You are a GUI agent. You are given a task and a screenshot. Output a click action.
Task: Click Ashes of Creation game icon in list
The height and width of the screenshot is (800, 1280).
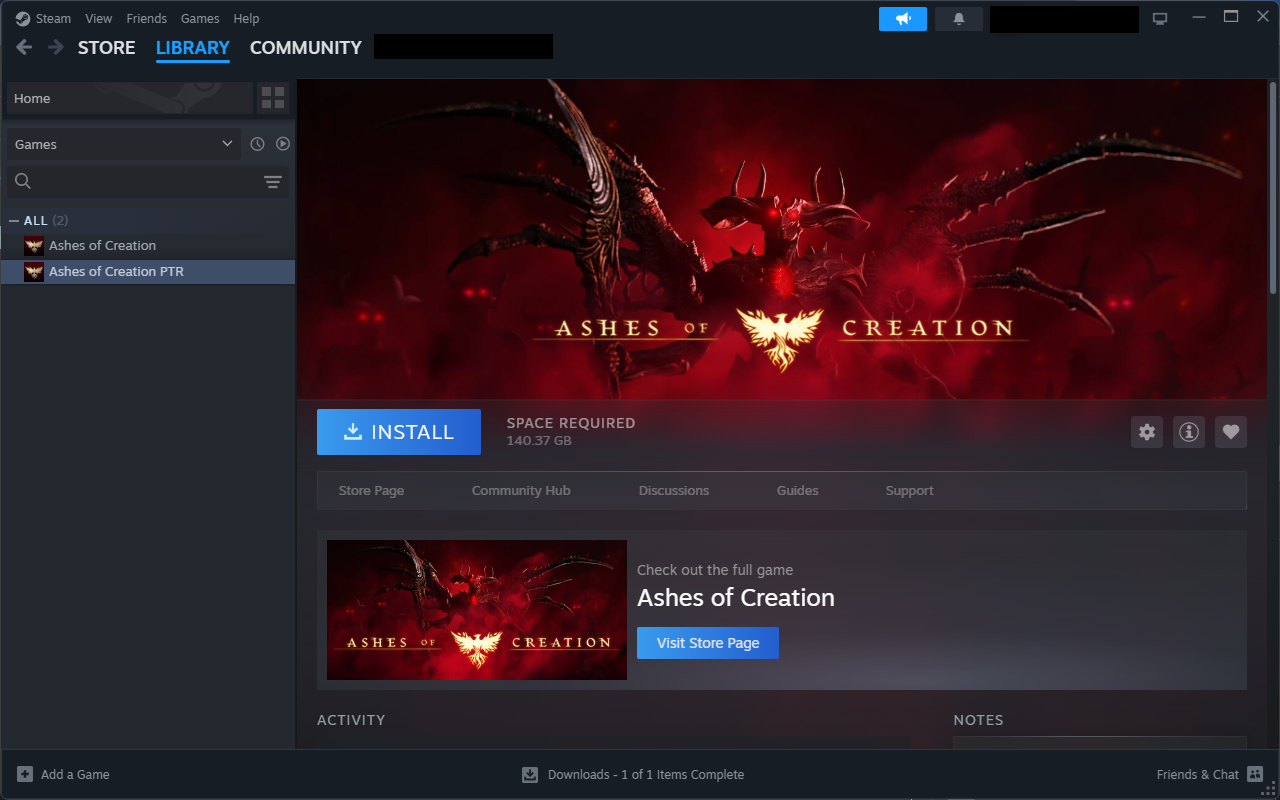point(34,246)
